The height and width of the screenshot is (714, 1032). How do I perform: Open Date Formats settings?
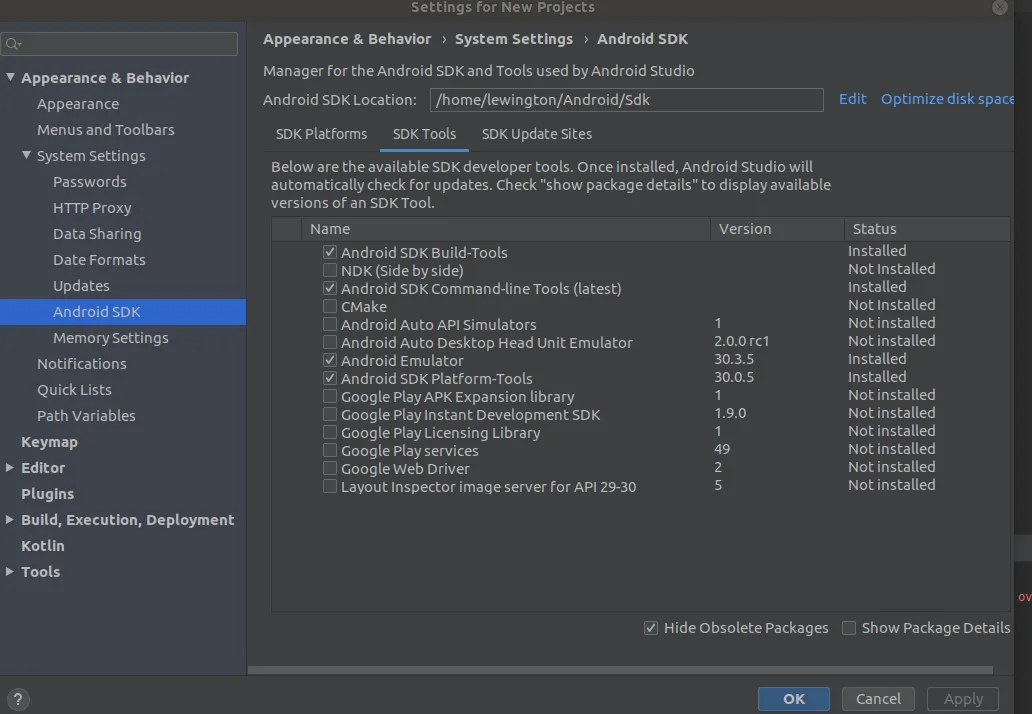click(x=99, y=260)
